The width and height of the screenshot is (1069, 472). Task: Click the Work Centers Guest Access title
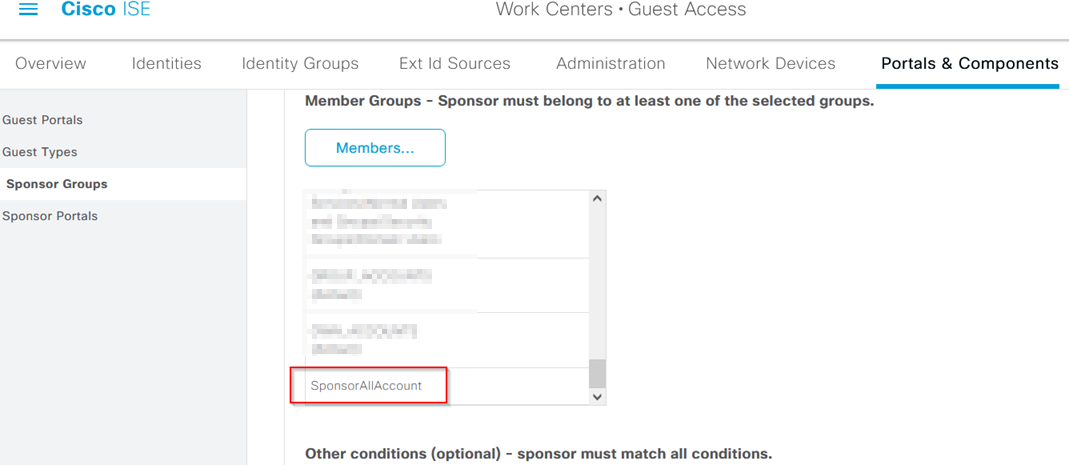pyautogui.click(x=620, y=10)
